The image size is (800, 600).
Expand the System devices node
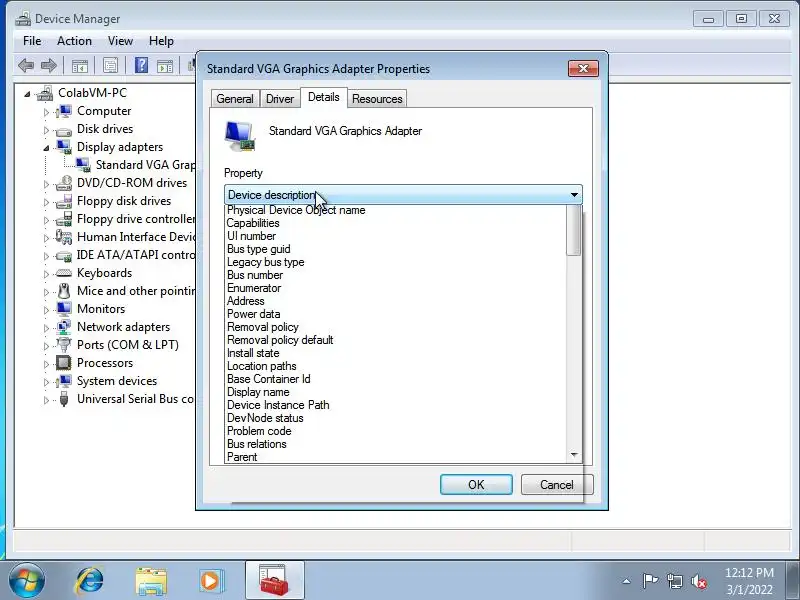tap(46, 382)
